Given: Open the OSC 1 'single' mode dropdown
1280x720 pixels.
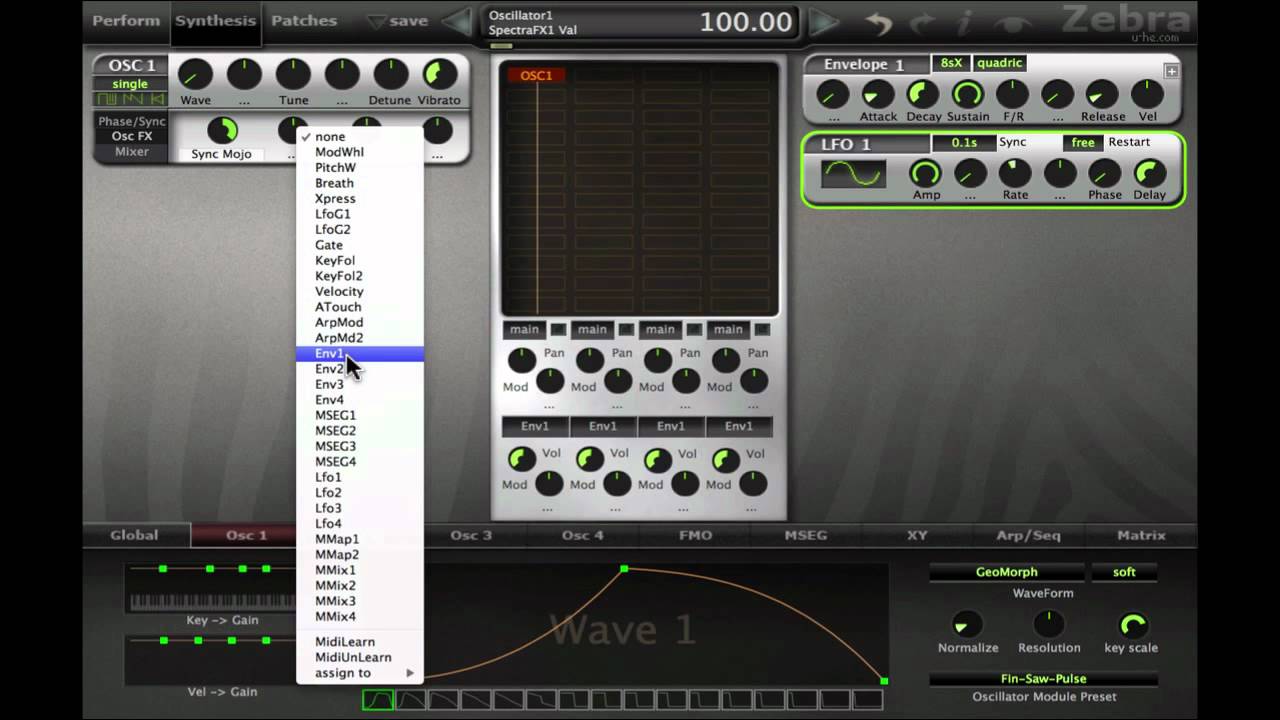Looking at the screenshot, I should pos(130,84).
